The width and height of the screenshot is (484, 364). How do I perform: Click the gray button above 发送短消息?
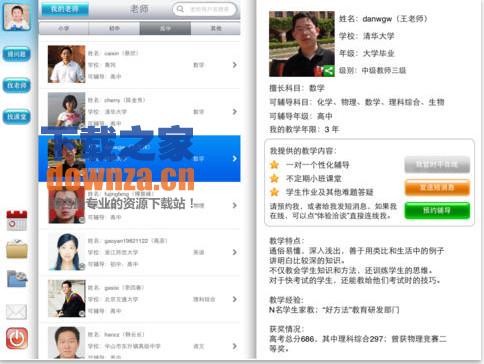pos(437,164)
